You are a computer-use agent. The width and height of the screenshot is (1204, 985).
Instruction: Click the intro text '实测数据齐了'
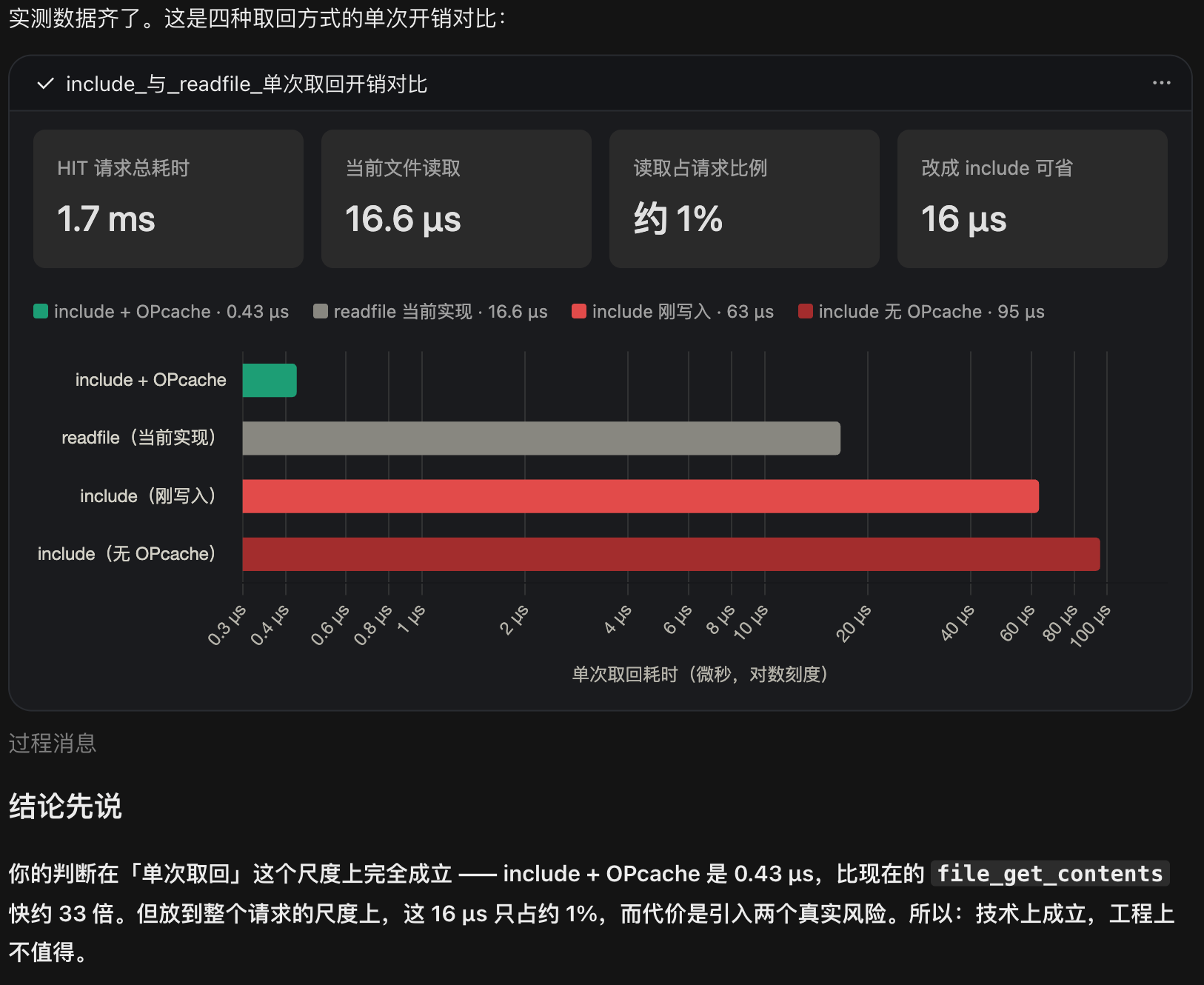[x=75, y=19]
